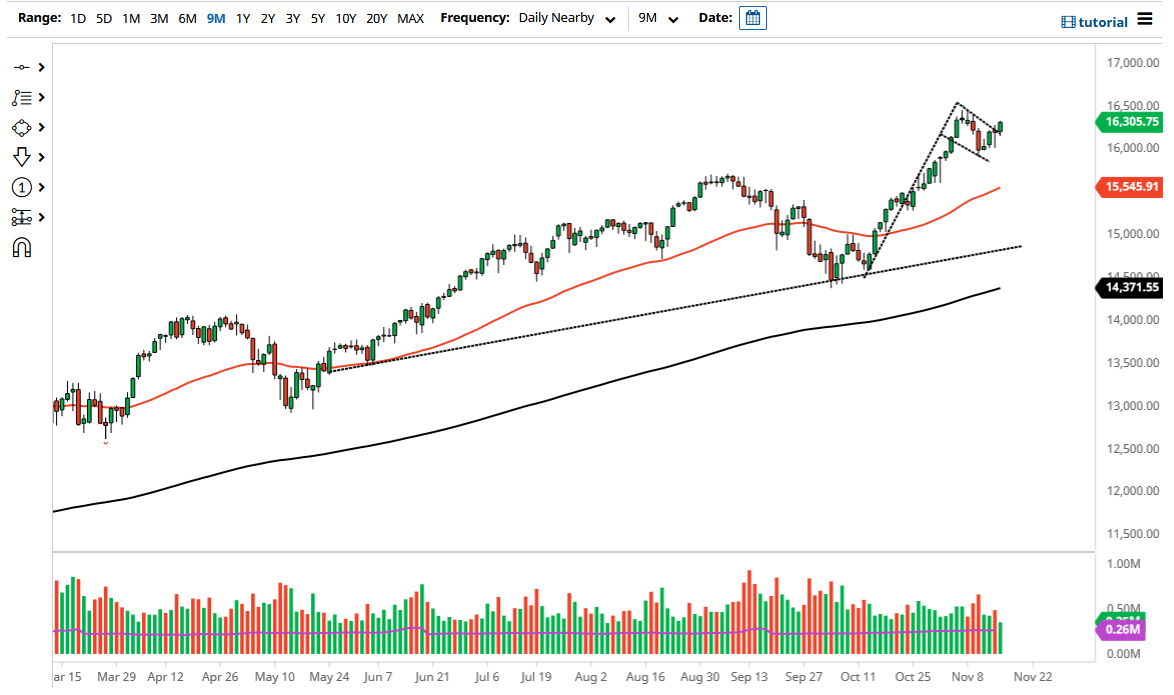
Task: Click the 0.26M volume marker
Action: (1123, 629)
